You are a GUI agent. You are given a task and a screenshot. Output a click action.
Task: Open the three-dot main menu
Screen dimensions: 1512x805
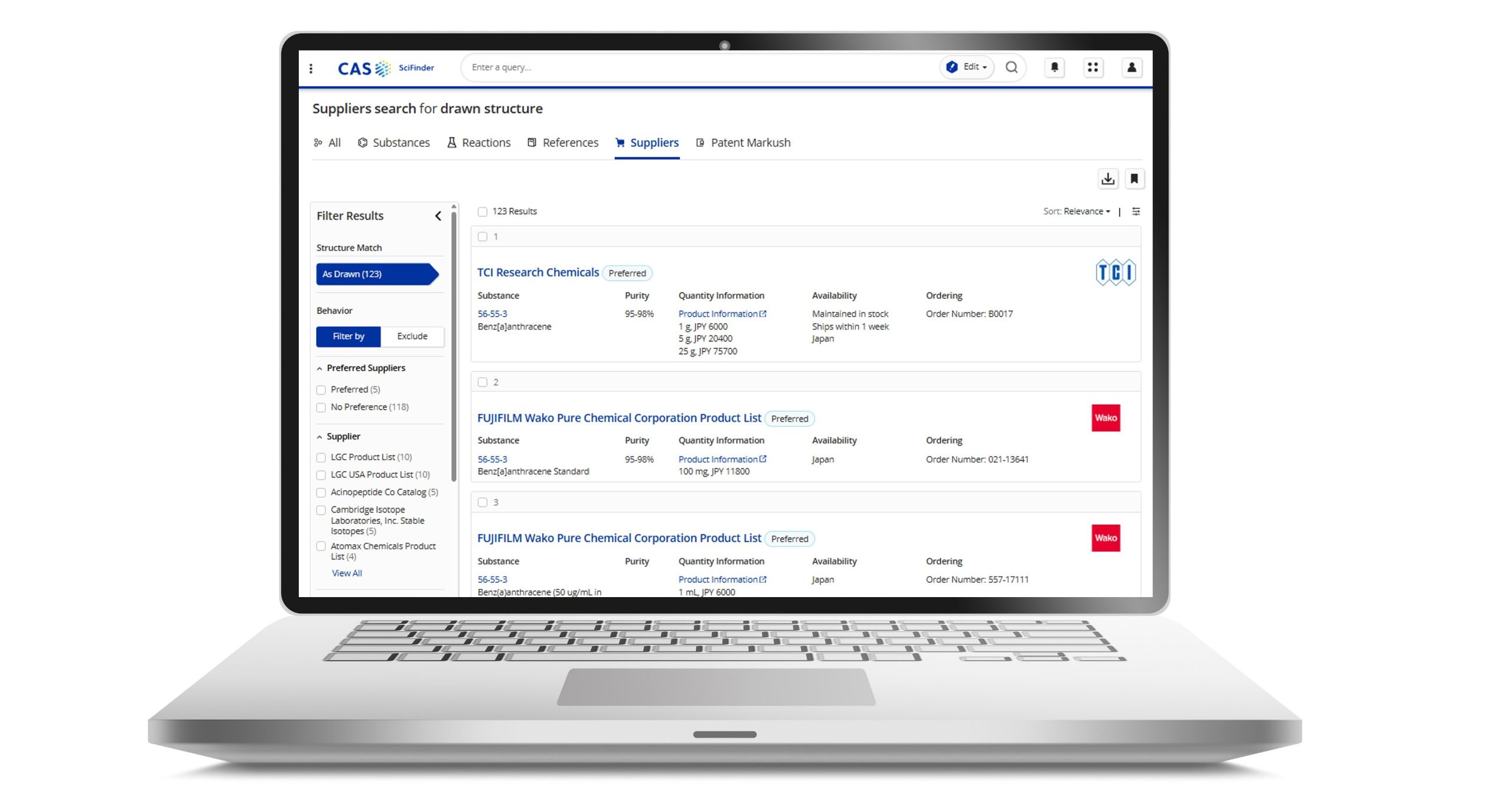(x=311, y=69)
